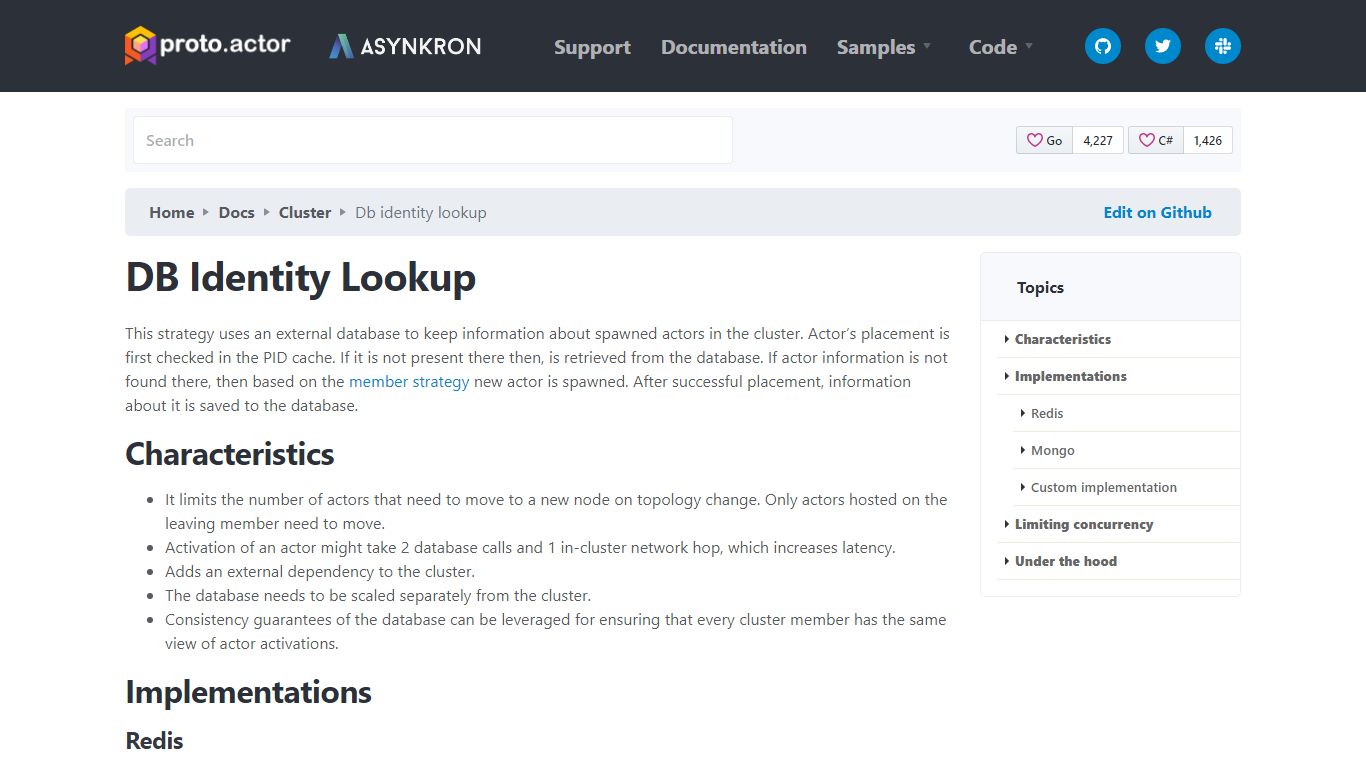Open Edit on Github link
This screenshot has height=768, width=1366.
click(1157, 212)
